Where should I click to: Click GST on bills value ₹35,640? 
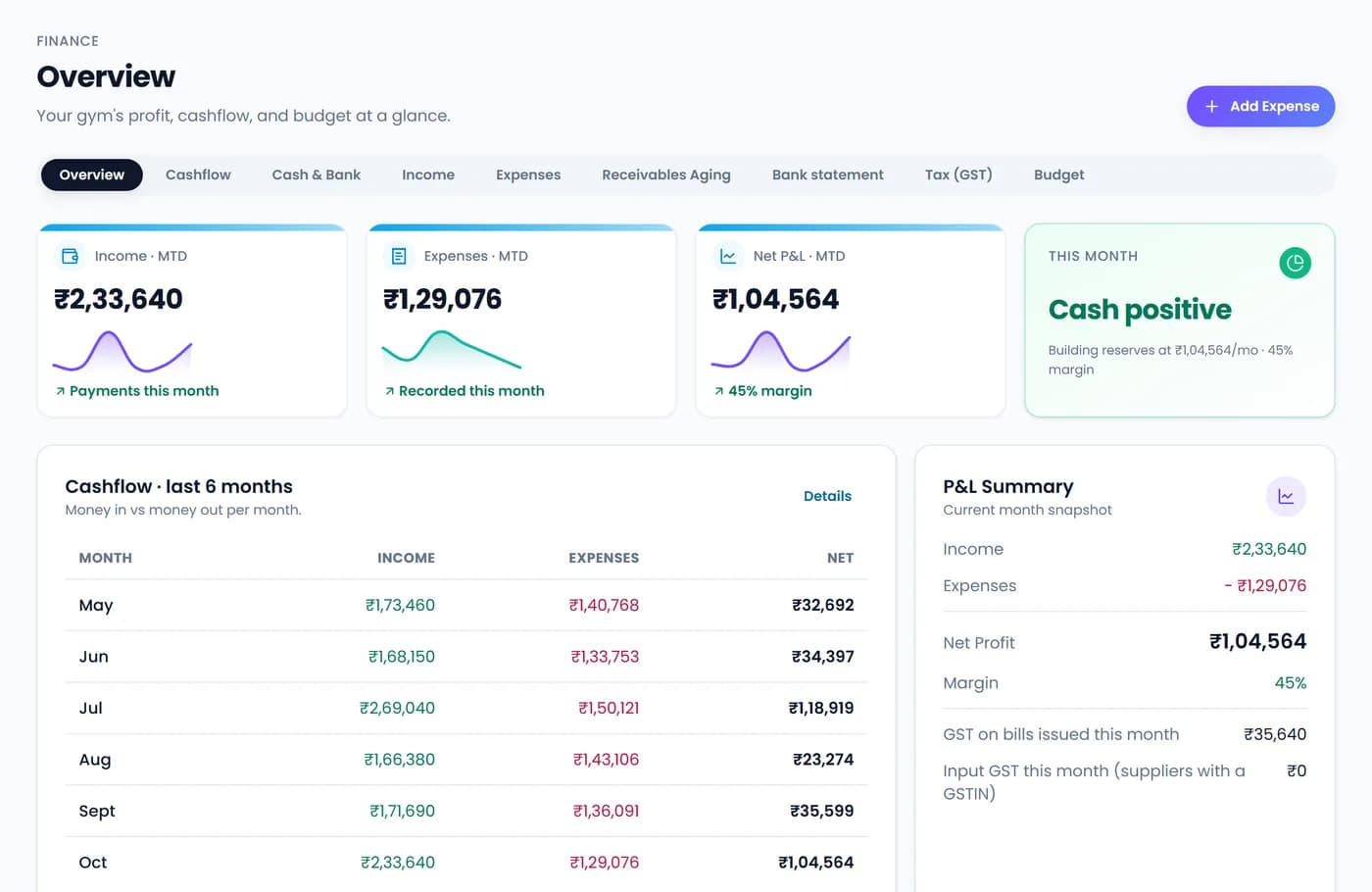click(x=1275, y=734)
